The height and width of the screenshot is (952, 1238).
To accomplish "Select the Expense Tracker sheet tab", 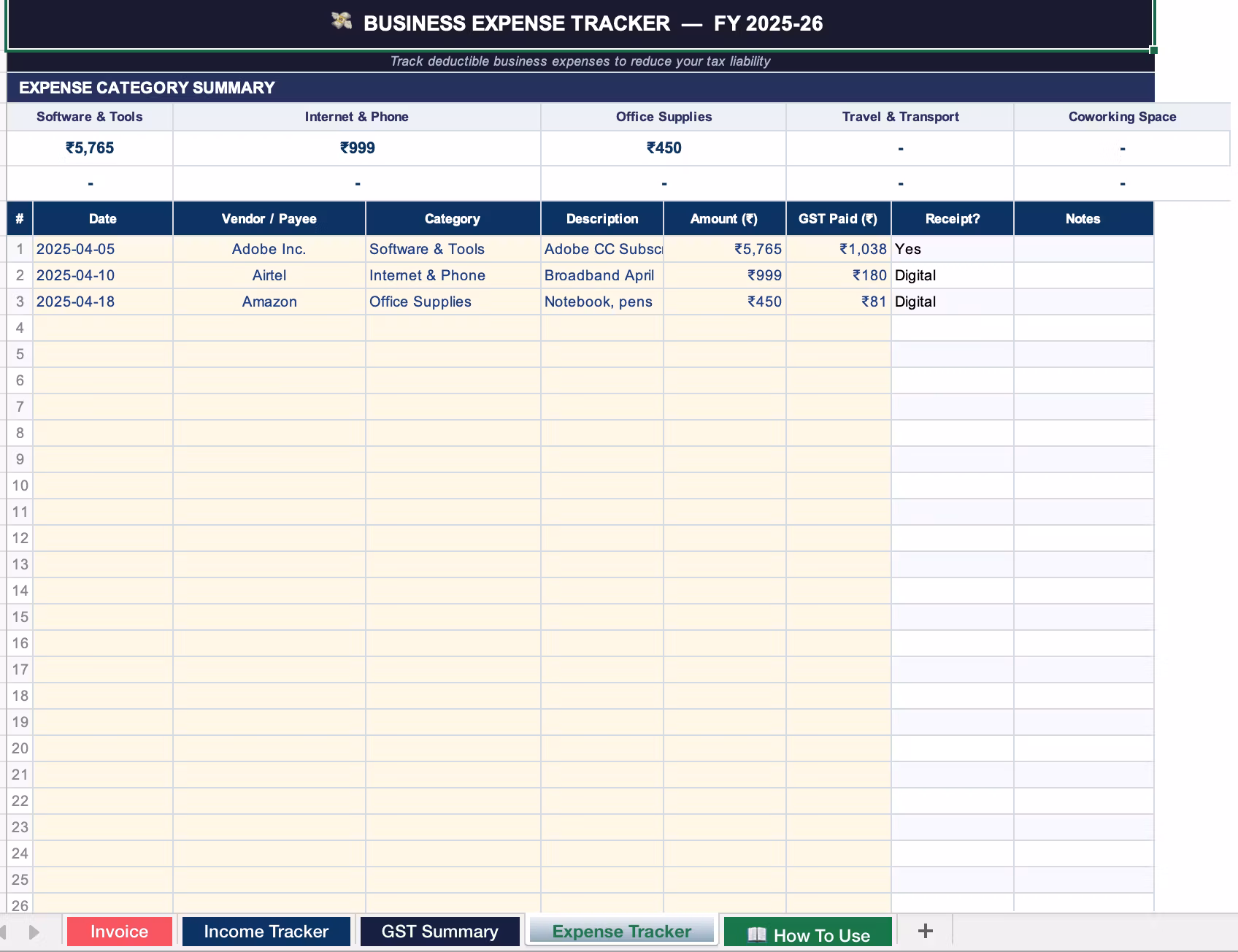I will coord(621,931).
